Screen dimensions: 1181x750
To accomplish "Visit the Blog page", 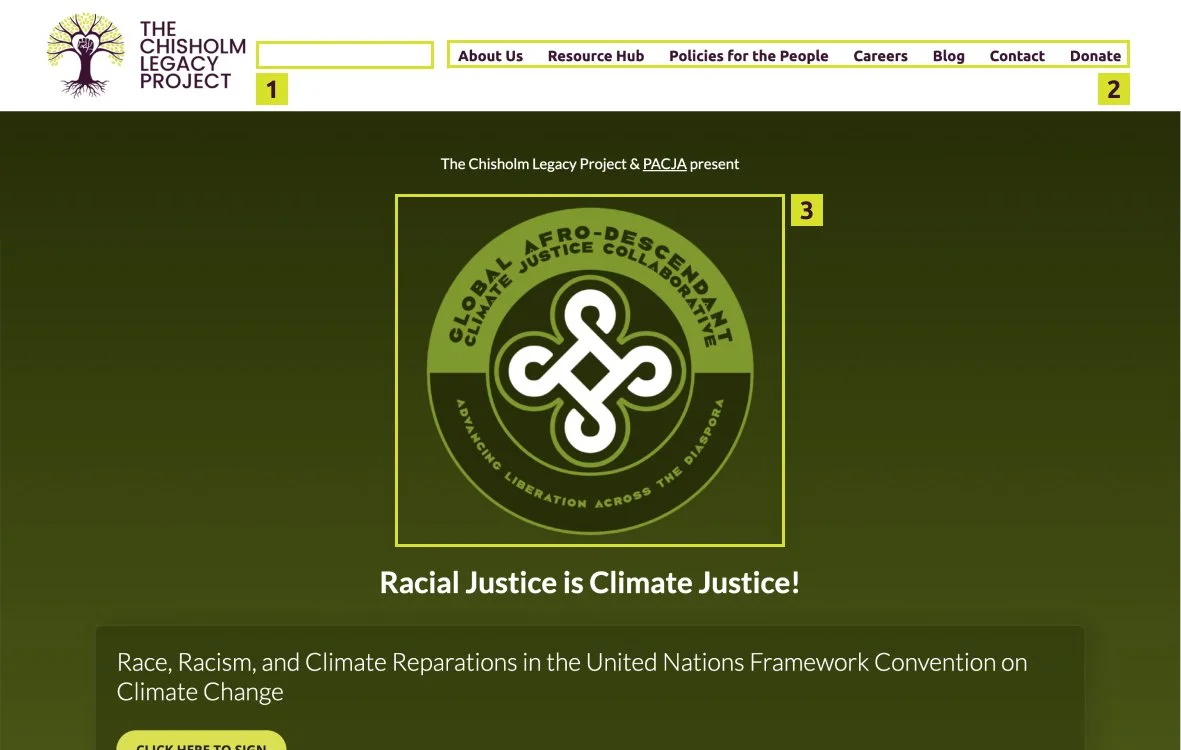I will click(948, 56).
